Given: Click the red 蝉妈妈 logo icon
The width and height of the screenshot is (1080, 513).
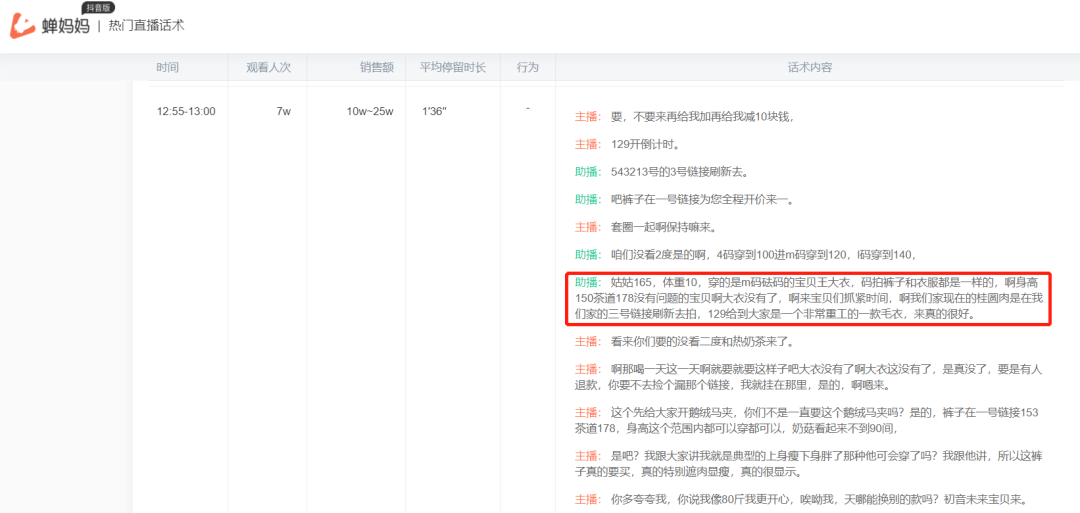Looking at the screenshot, I should tap(23, 26).
